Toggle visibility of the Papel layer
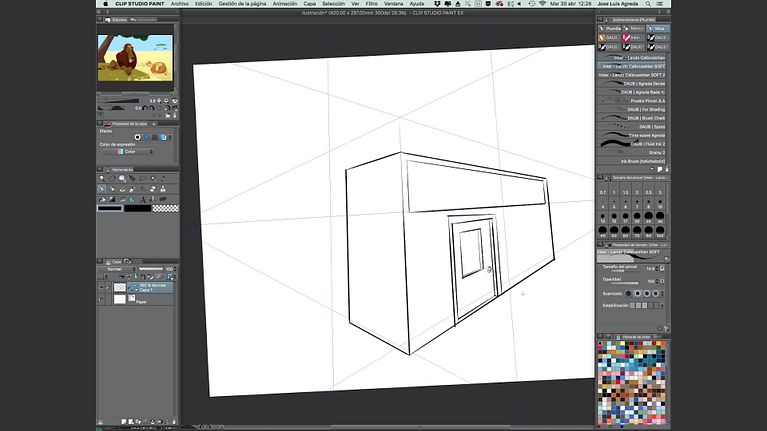Screen dimensions: 767x431 (x=102, y=299)
